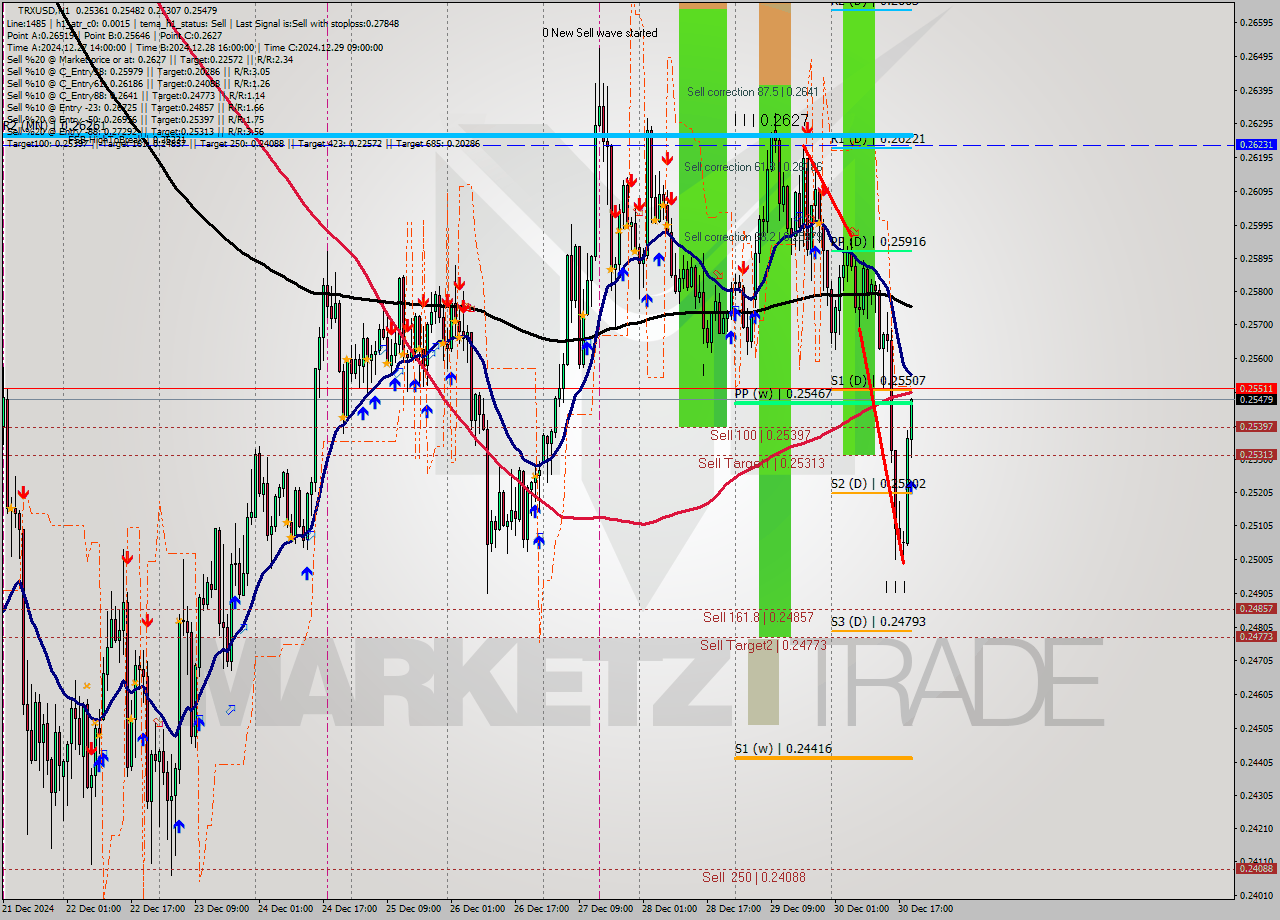Click the '24 Dec 17:00' time axis label

[351, 909]
